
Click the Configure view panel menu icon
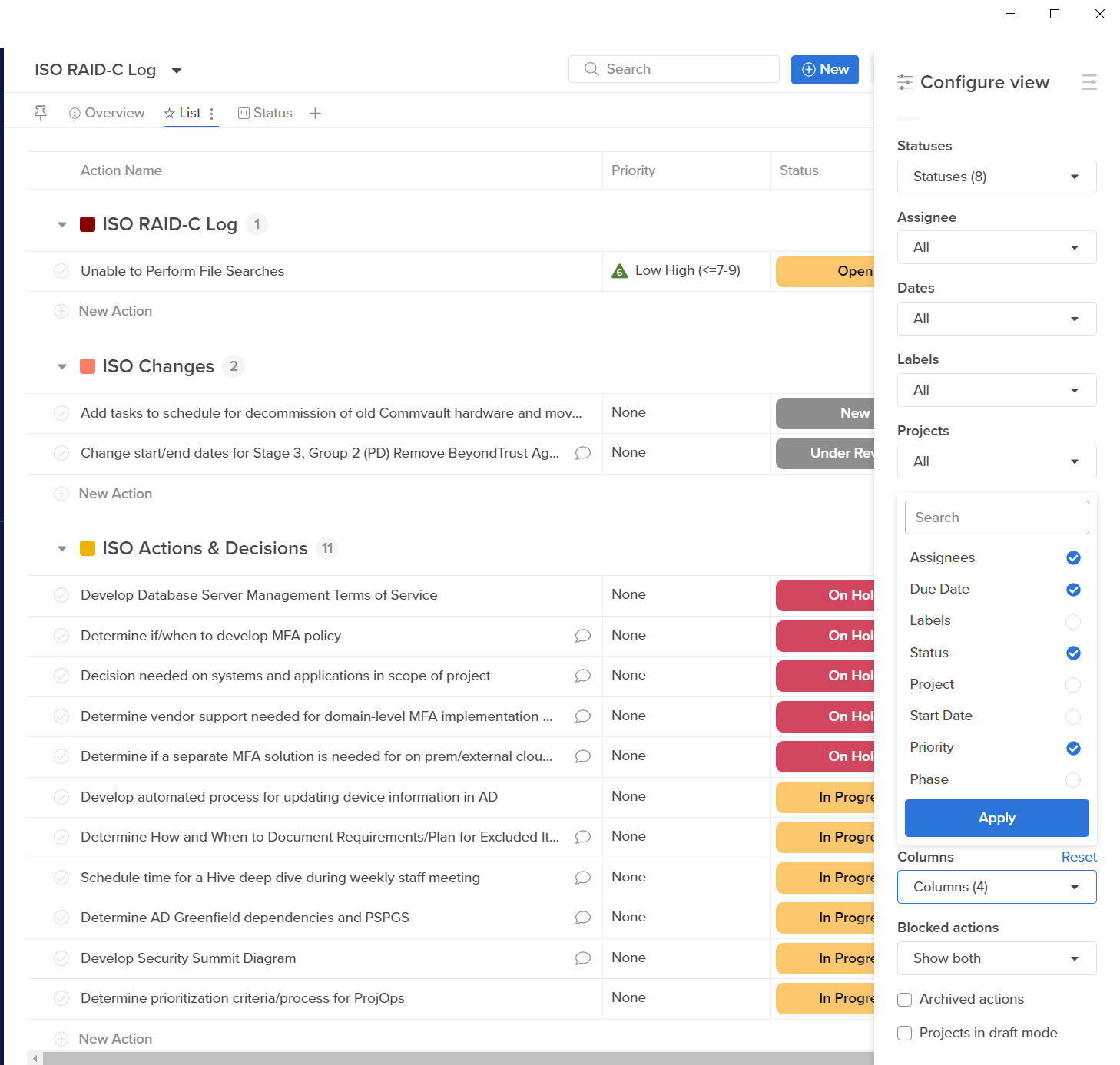(1089, 82)
